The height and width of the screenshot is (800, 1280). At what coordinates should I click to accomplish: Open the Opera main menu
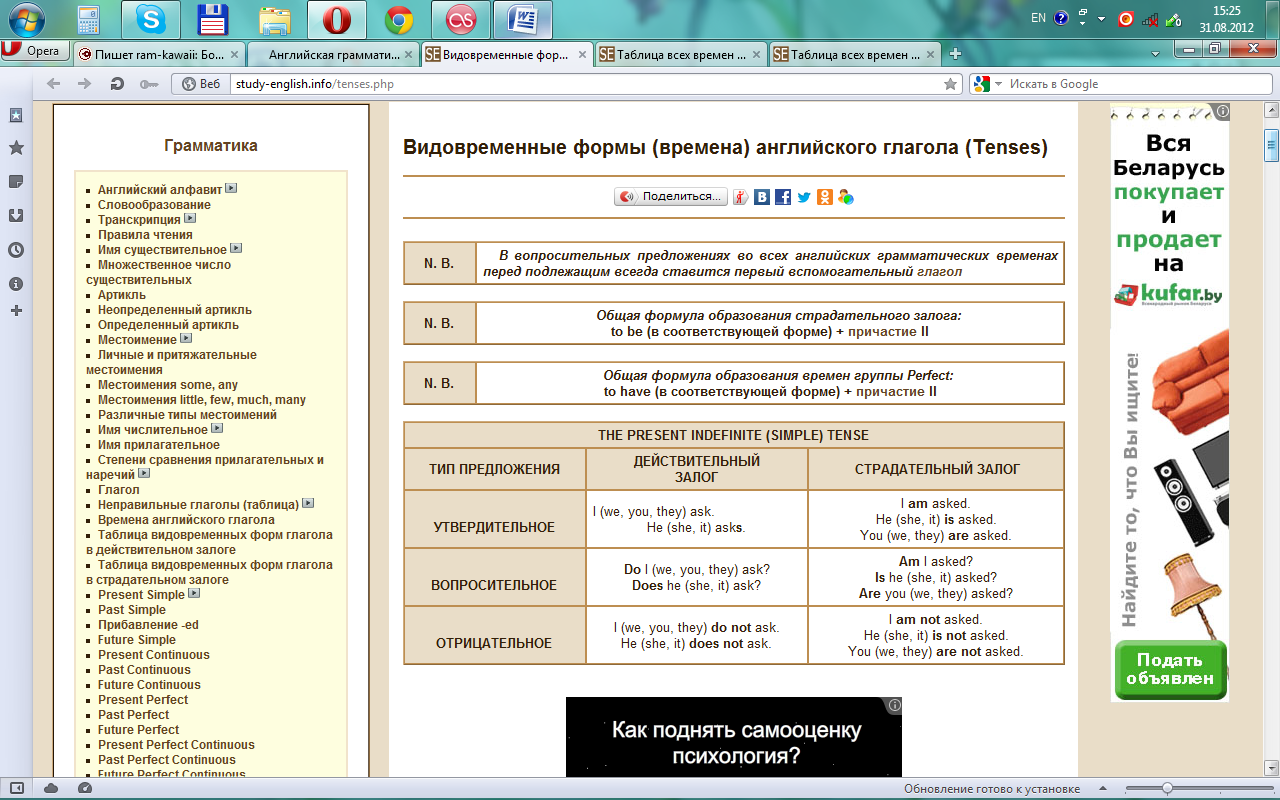pos(35,51)
